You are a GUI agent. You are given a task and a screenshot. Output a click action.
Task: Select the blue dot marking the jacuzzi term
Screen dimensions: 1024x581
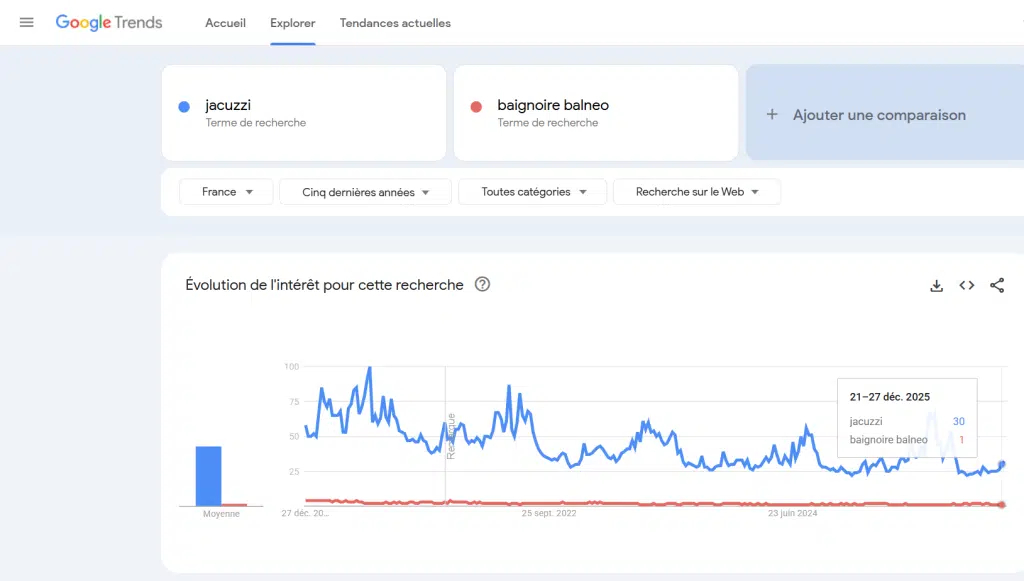(182, 106)
